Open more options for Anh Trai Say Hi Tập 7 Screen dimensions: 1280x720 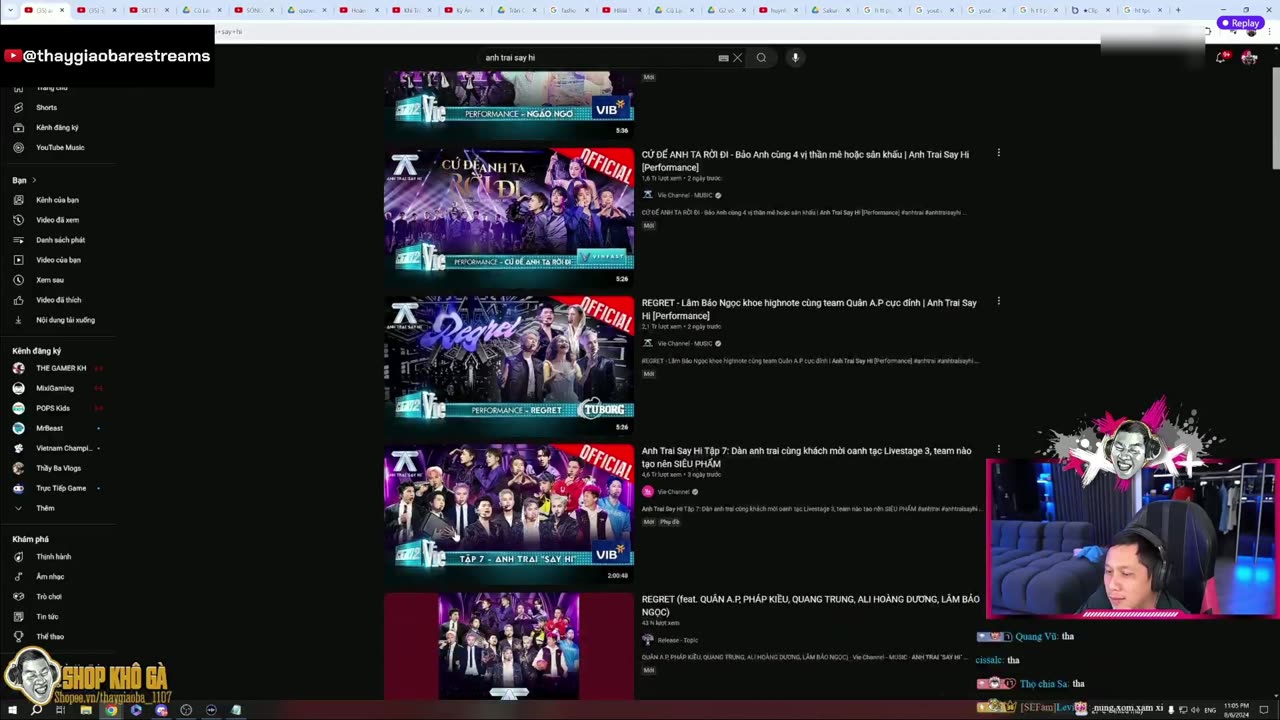(998, 449)
